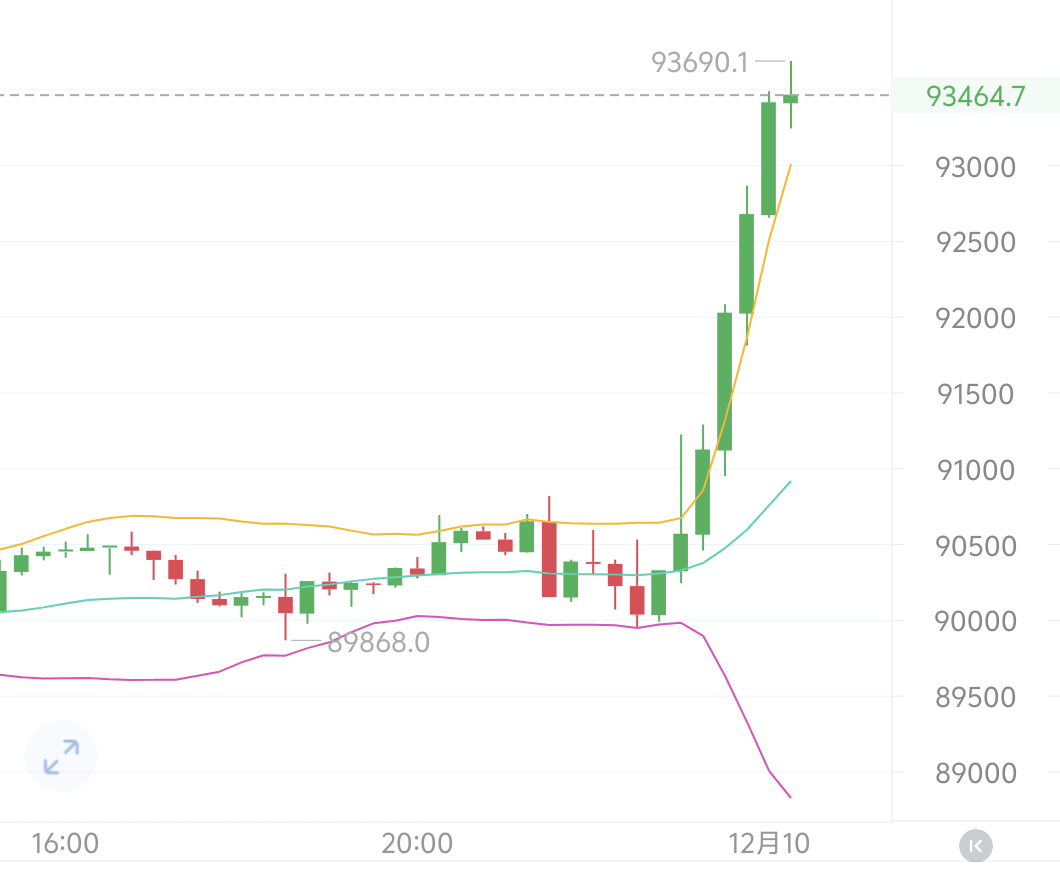Select the 89868.0 low price marker
The image size is (1060, 878).
(378, 642)
